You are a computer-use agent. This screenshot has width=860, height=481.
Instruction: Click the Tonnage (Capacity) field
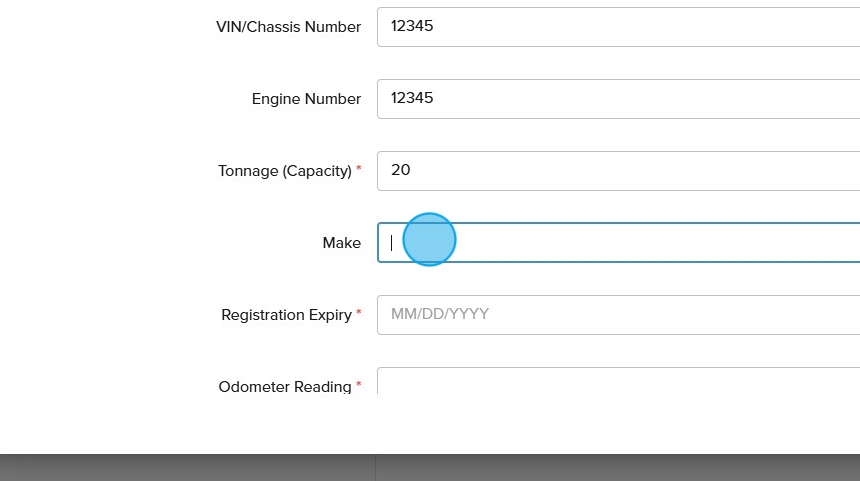click(x=618, y=171)
